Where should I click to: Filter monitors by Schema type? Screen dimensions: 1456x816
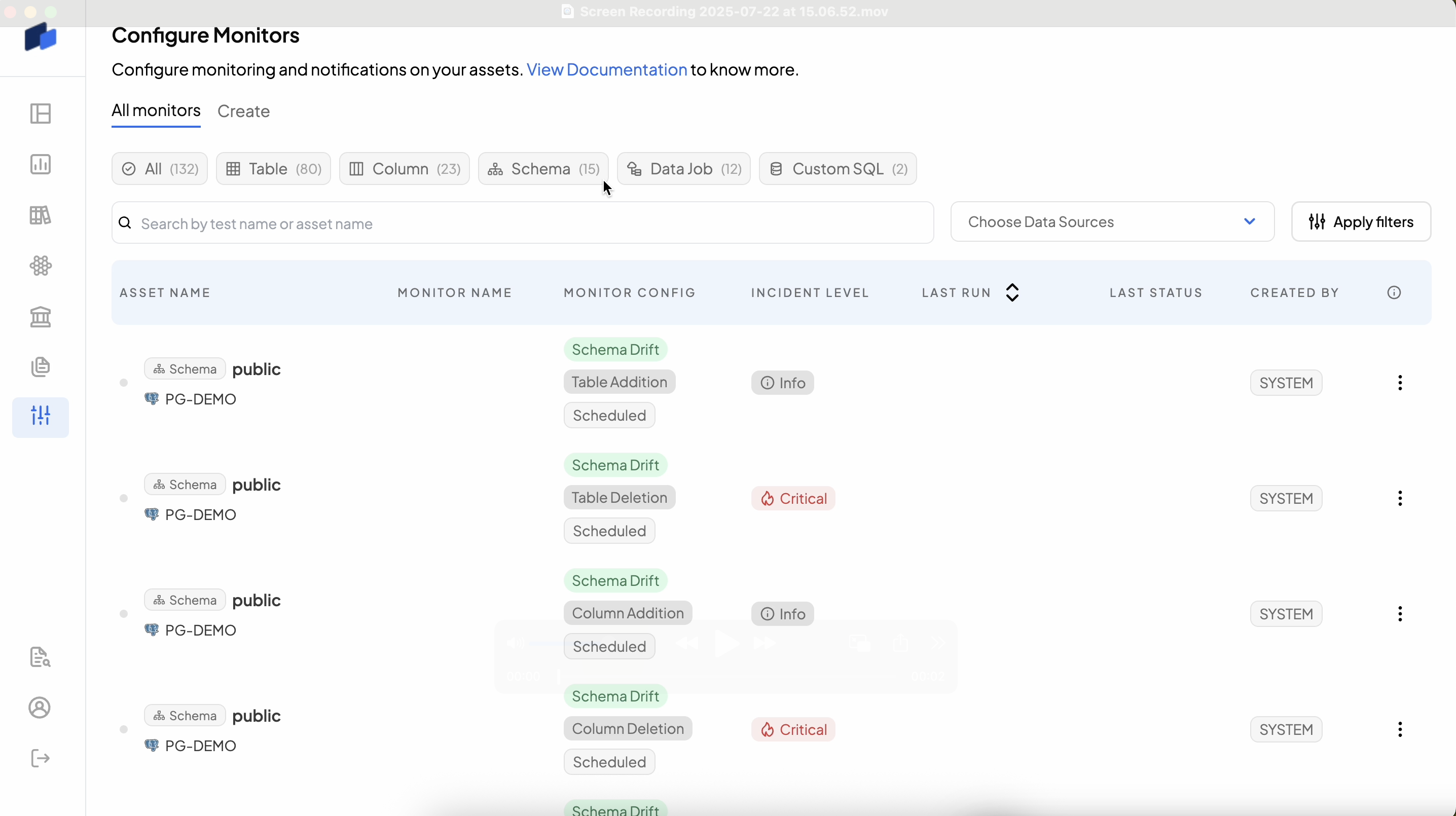click(543, 169)
